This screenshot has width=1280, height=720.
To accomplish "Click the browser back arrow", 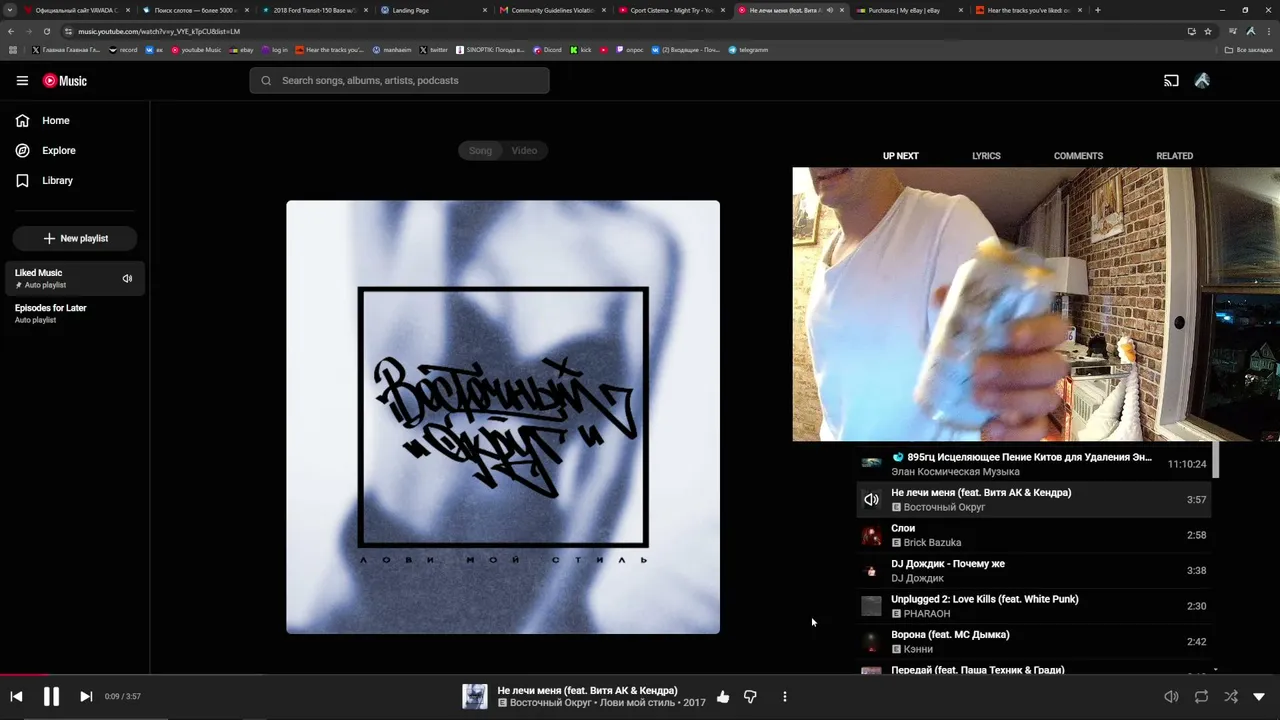I will click(11, 31).
